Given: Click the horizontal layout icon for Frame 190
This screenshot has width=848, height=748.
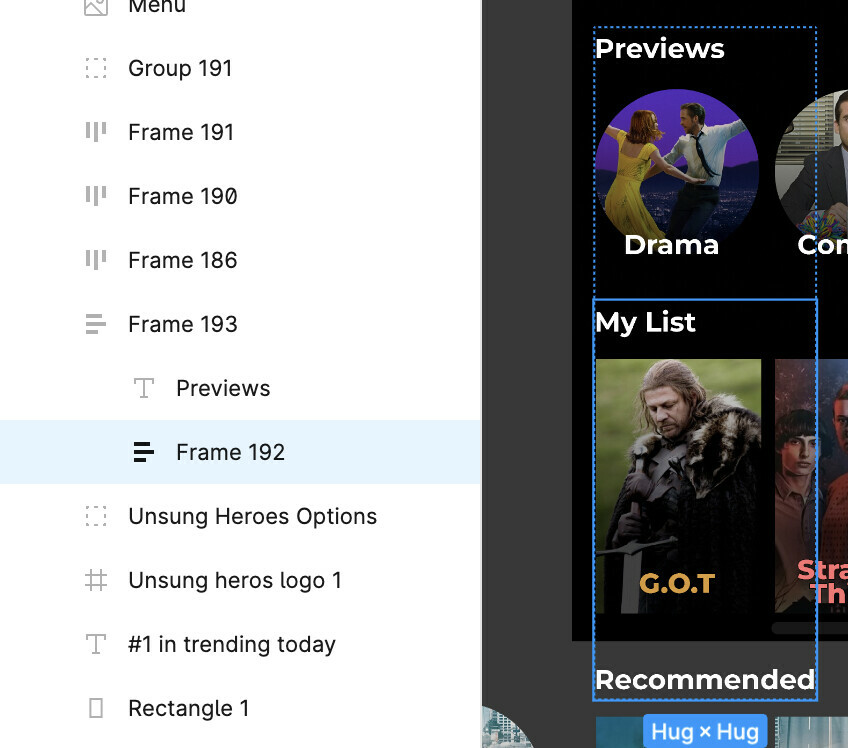Looking at the screenshot, I should tap(96, 196).
